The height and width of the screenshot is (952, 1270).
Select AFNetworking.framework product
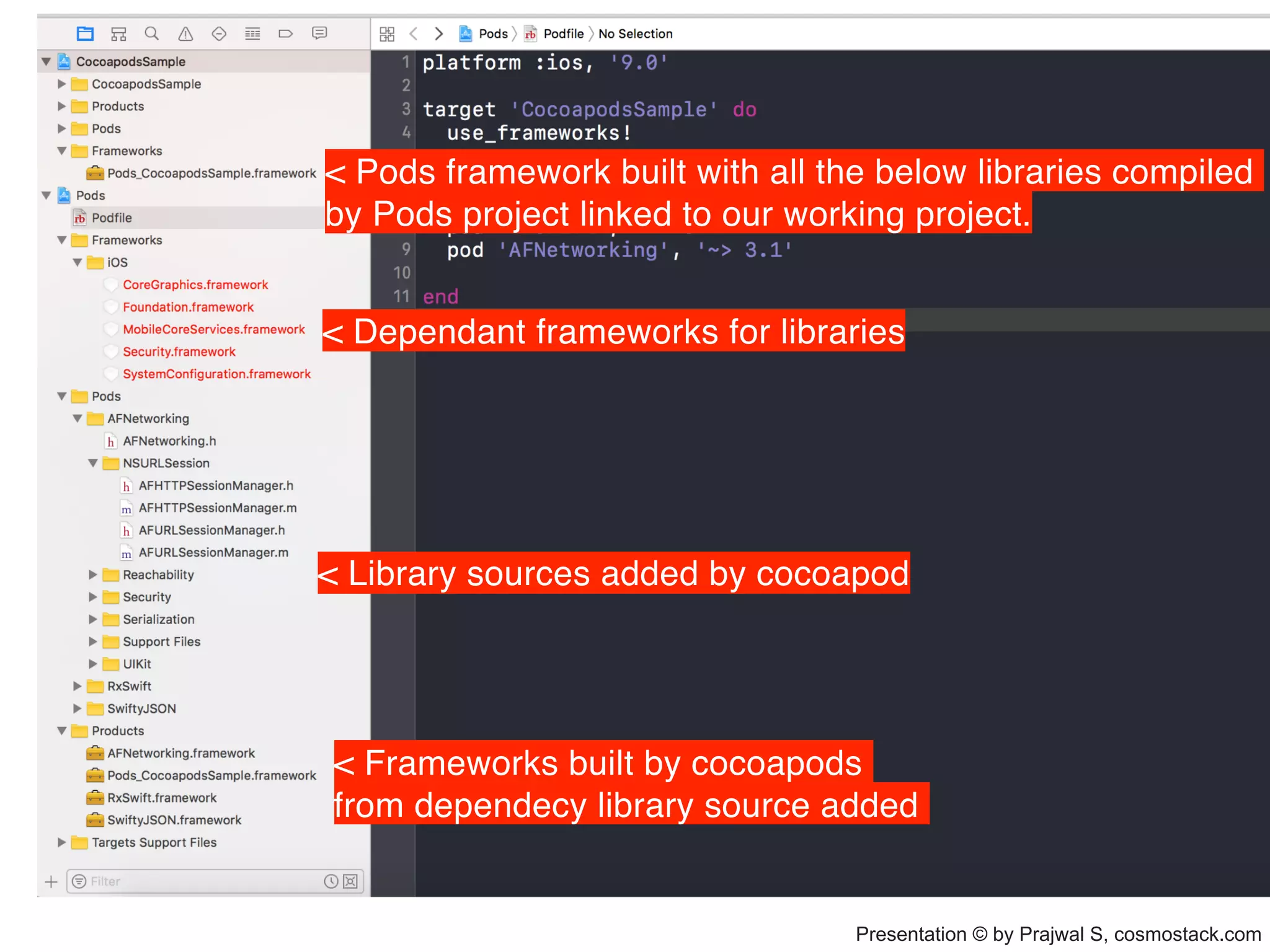click(181, 753)
